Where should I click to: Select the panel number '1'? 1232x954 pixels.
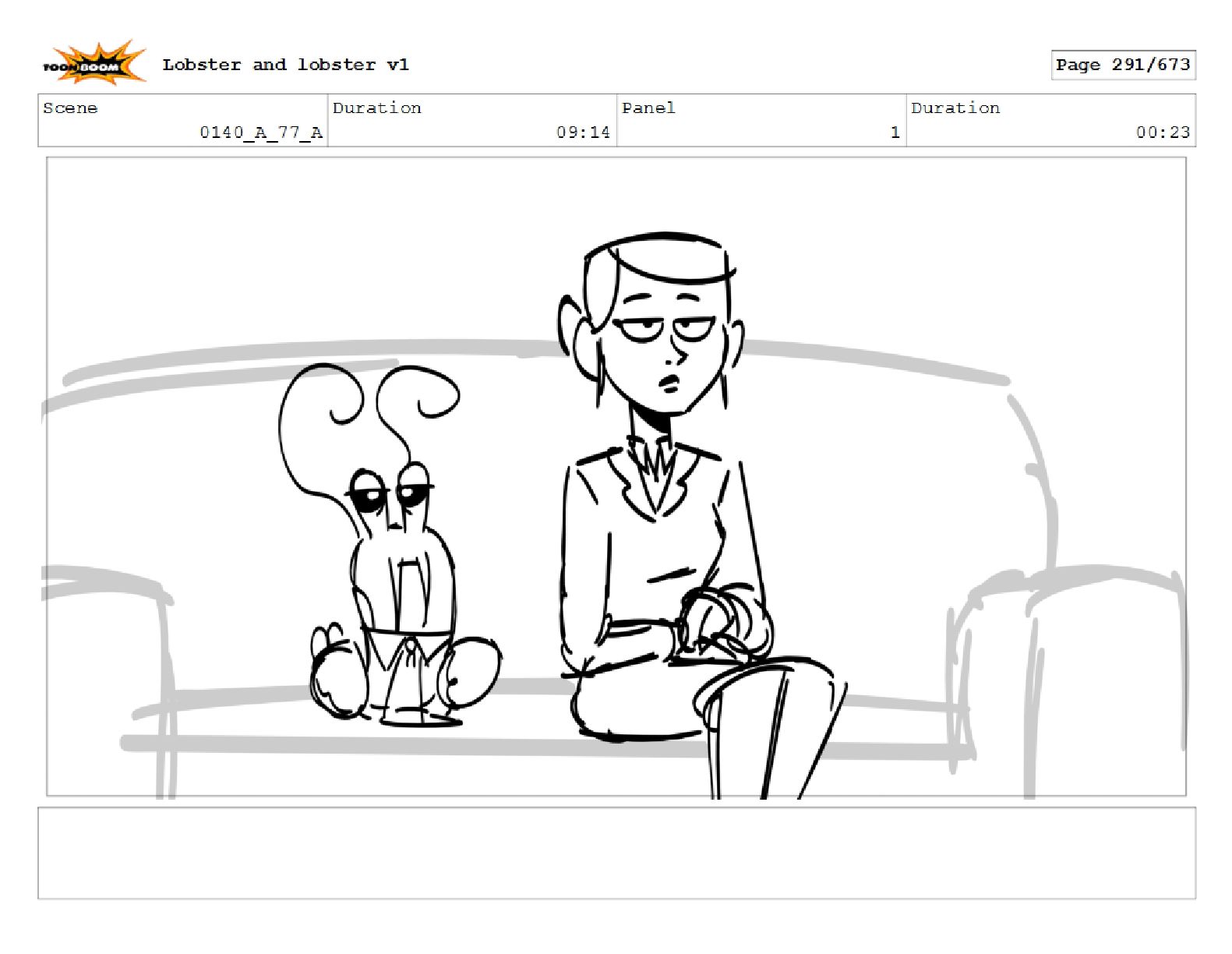pos(895,132)
